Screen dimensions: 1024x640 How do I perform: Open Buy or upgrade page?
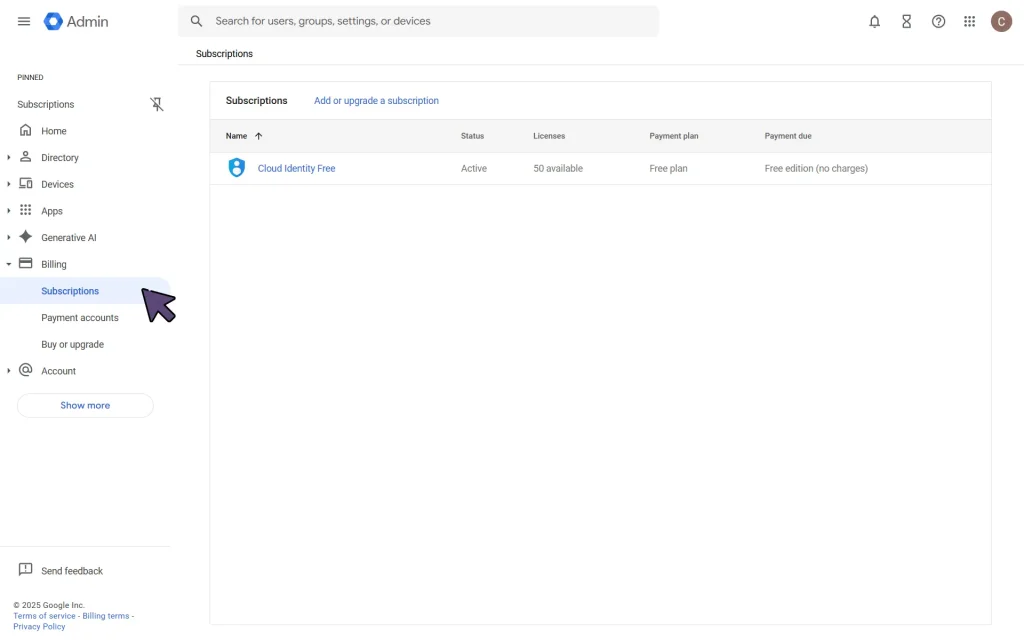pos(72,345)
